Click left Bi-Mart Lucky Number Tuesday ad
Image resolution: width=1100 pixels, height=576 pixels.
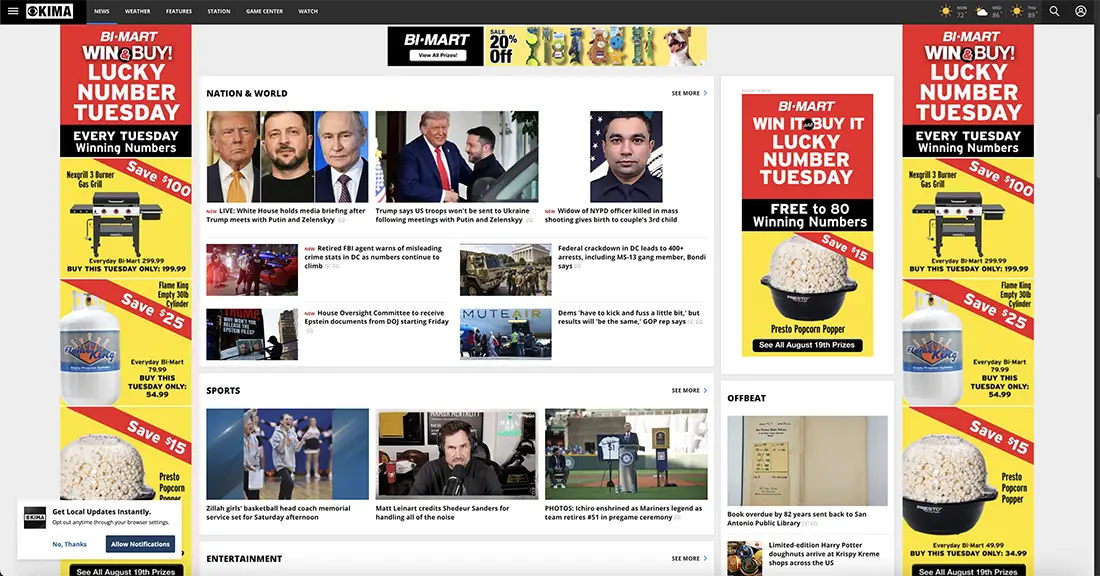tap(126, 91)
